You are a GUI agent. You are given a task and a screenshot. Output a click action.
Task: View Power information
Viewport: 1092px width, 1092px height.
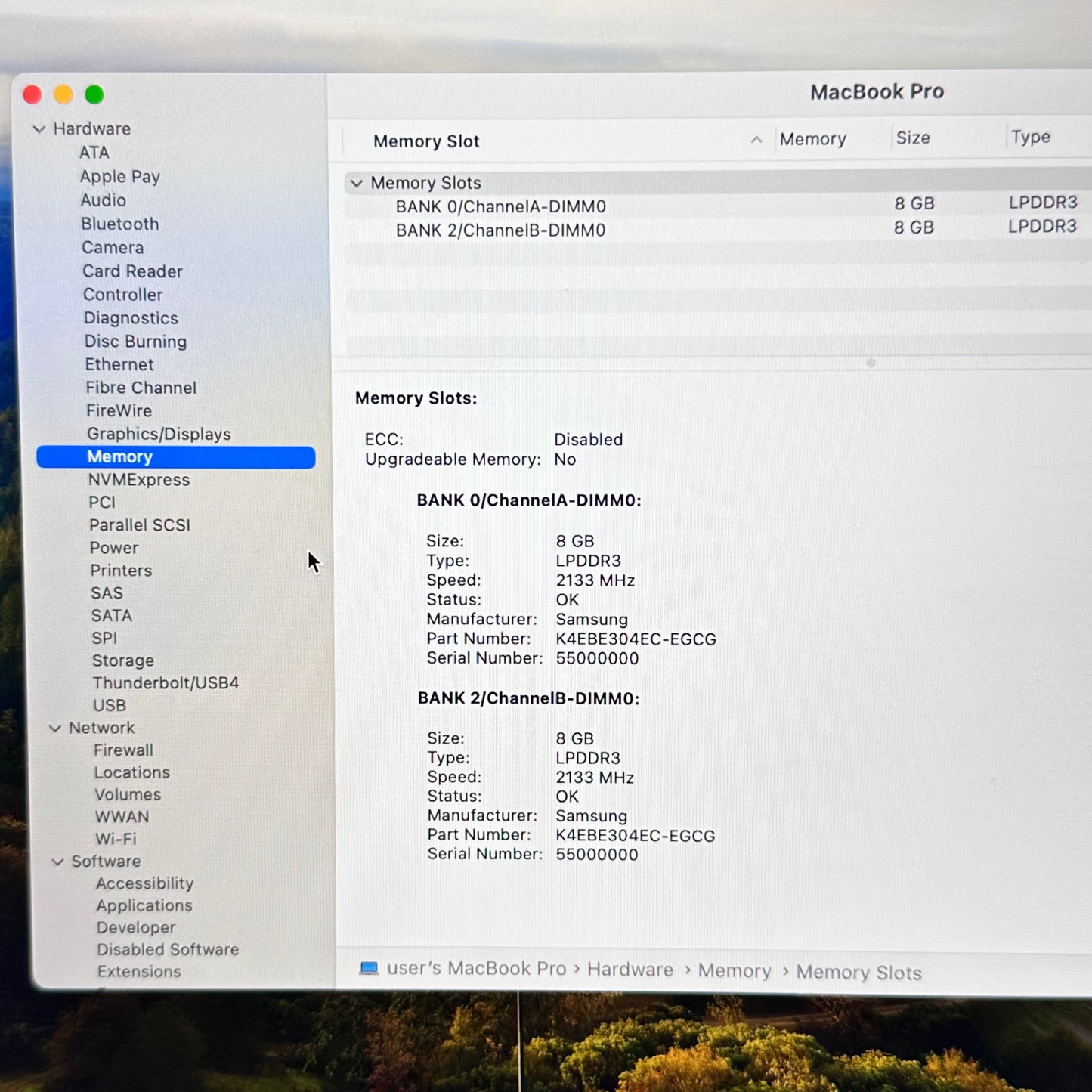[114, 548]
